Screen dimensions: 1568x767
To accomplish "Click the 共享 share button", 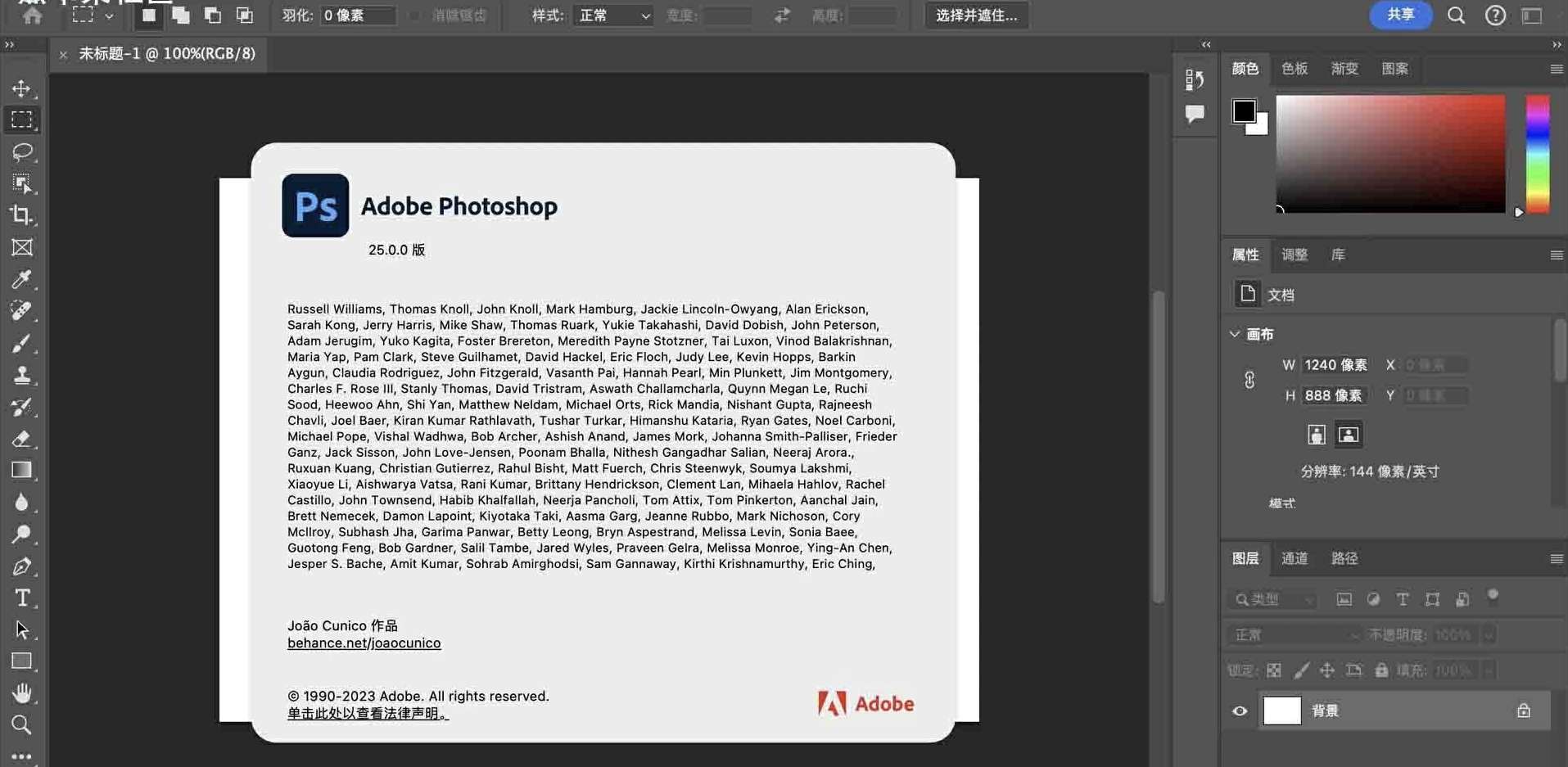I will pyautogui.click(x=1400, y=15).
